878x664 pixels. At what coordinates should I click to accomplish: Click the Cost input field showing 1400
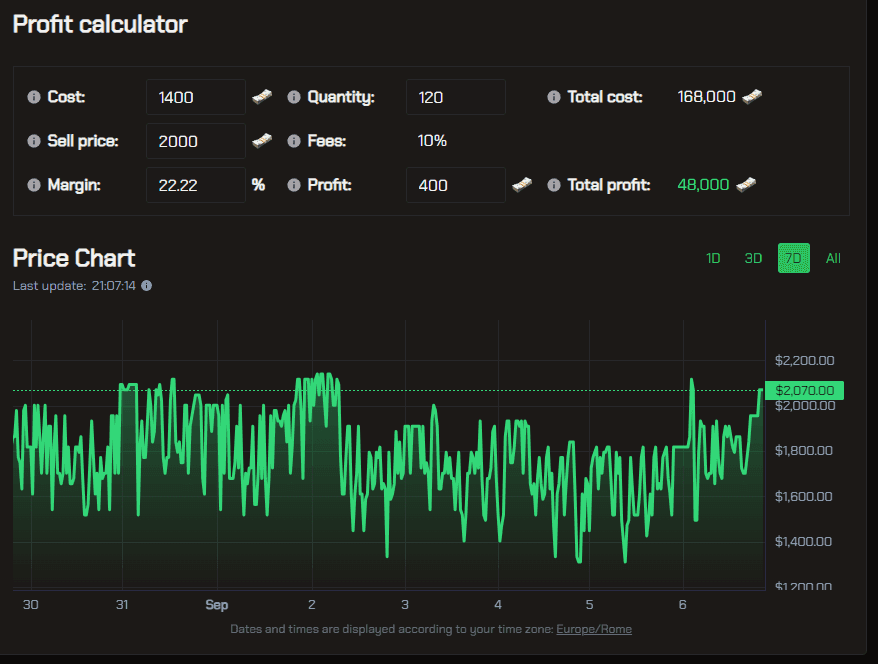[x=195, y=96]
